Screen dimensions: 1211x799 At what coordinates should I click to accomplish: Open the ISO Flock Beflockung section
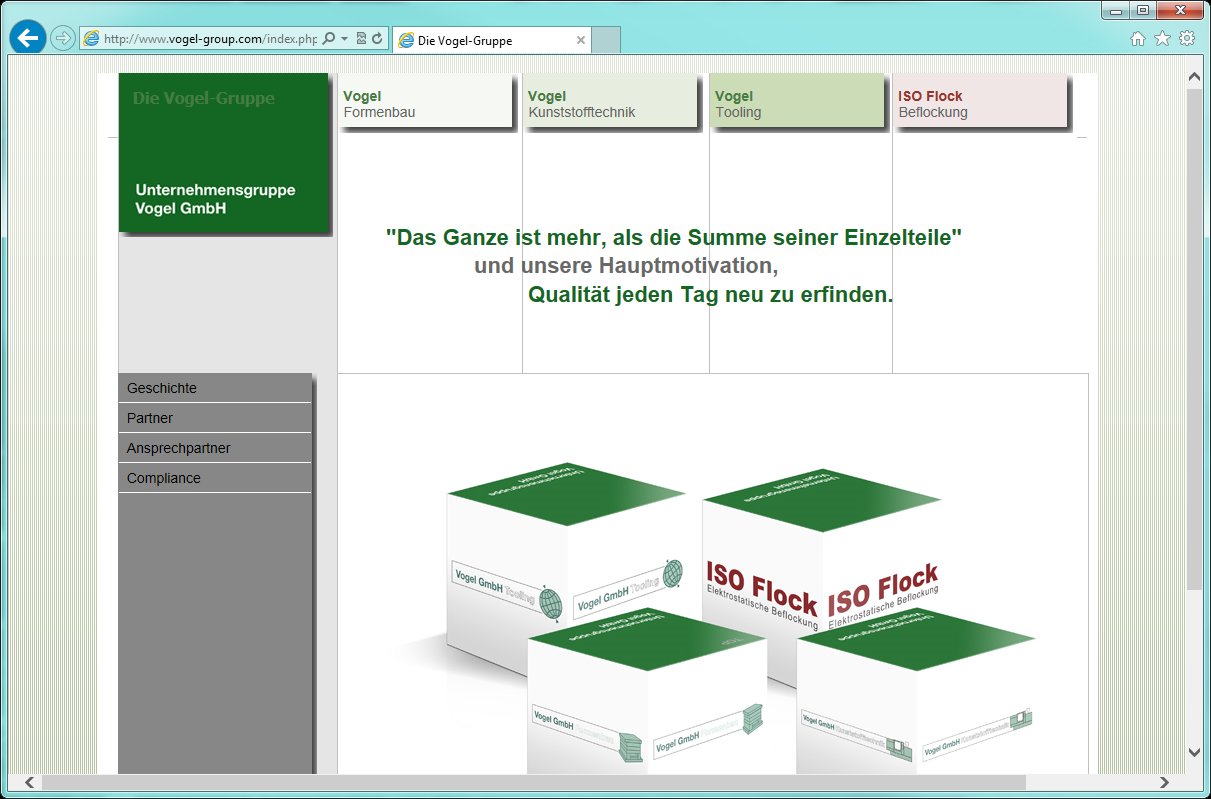pyautogui.click(x=980, y=104)
